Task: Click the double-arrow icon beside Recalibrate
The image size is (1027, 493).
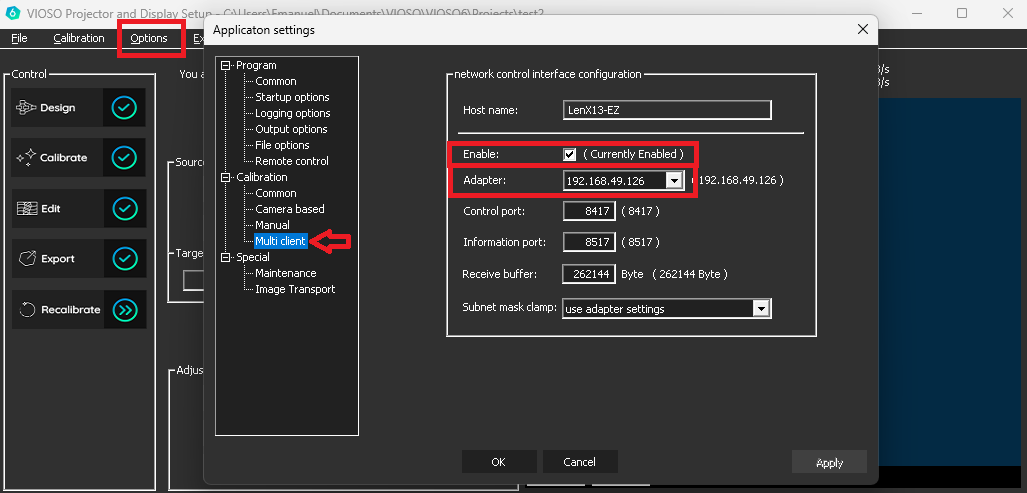Action: pos(124,310)
